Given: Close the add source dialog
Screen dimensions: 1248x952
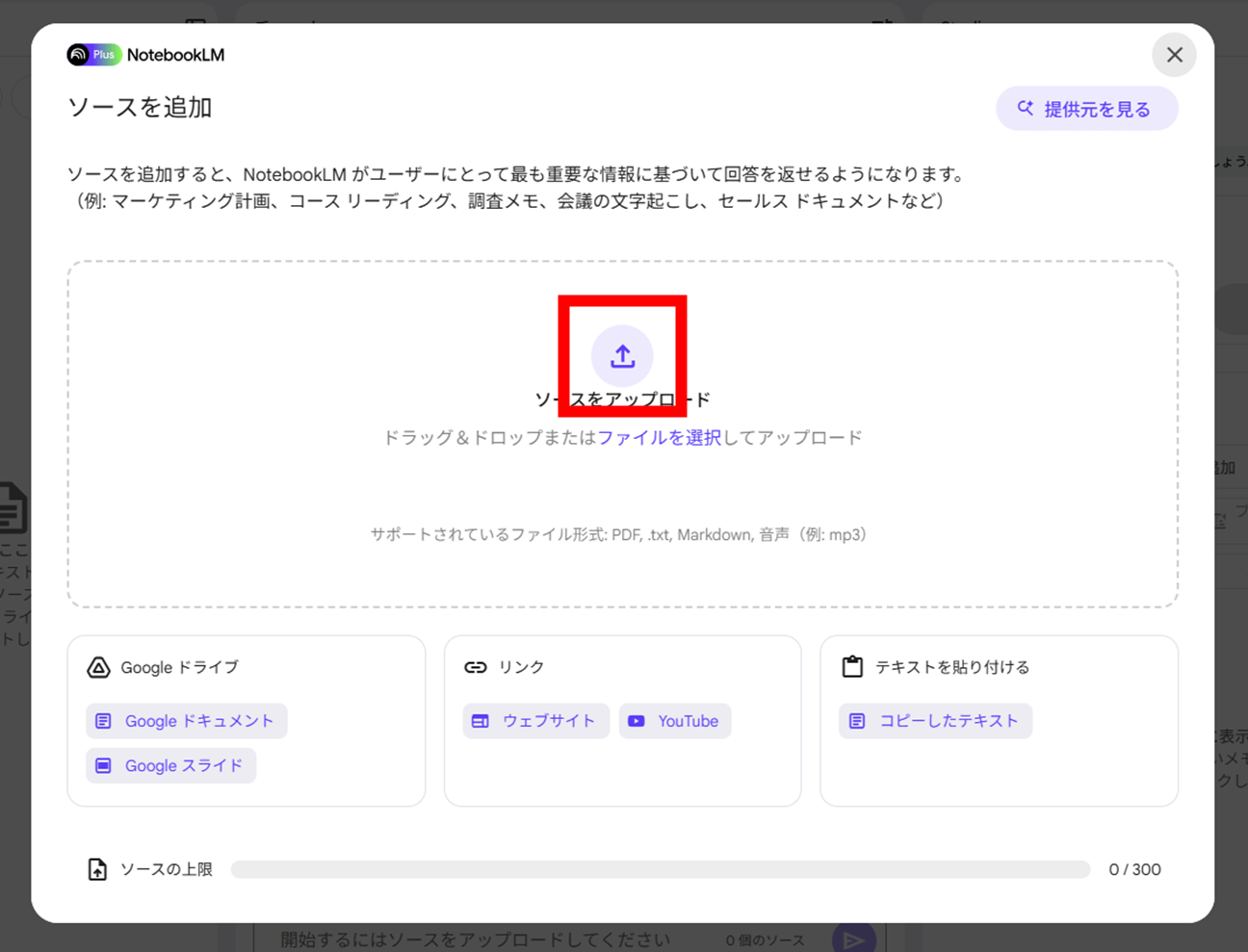Looking at the screenshot, I should click(x=1174, y=55).
